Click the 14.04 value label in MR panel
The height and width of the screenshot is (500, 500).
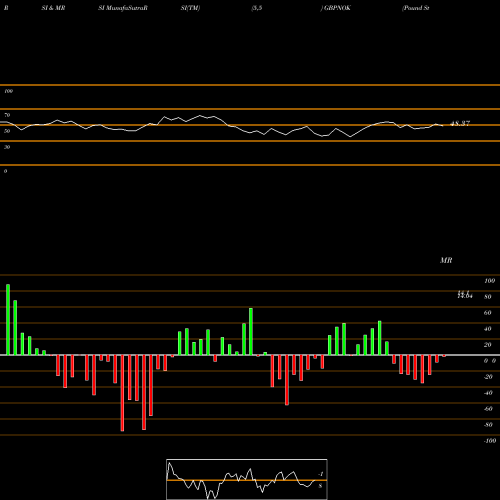pos(465,295)
